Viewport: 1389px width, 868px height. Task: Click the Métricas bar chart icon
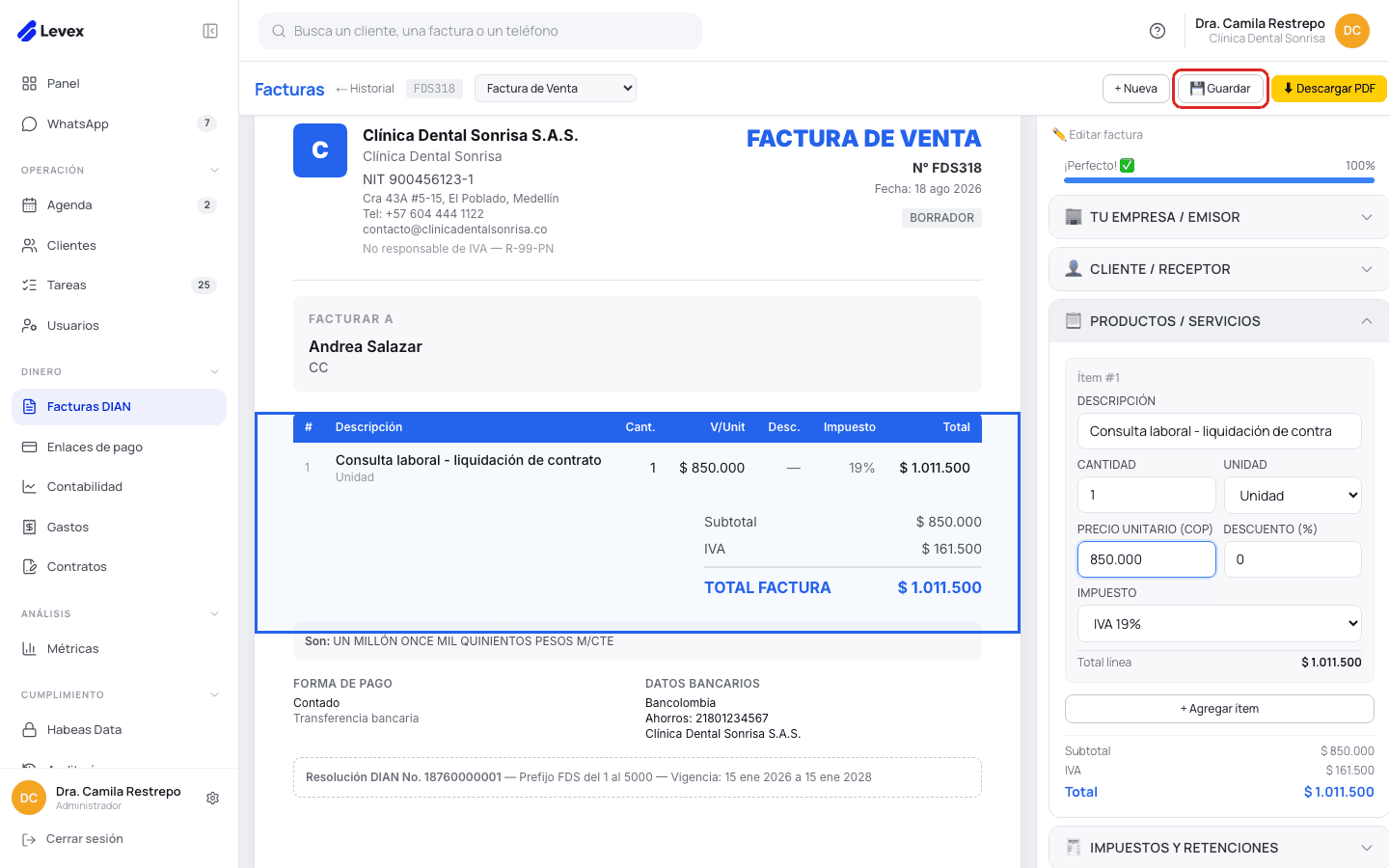[x=29, y=648]
